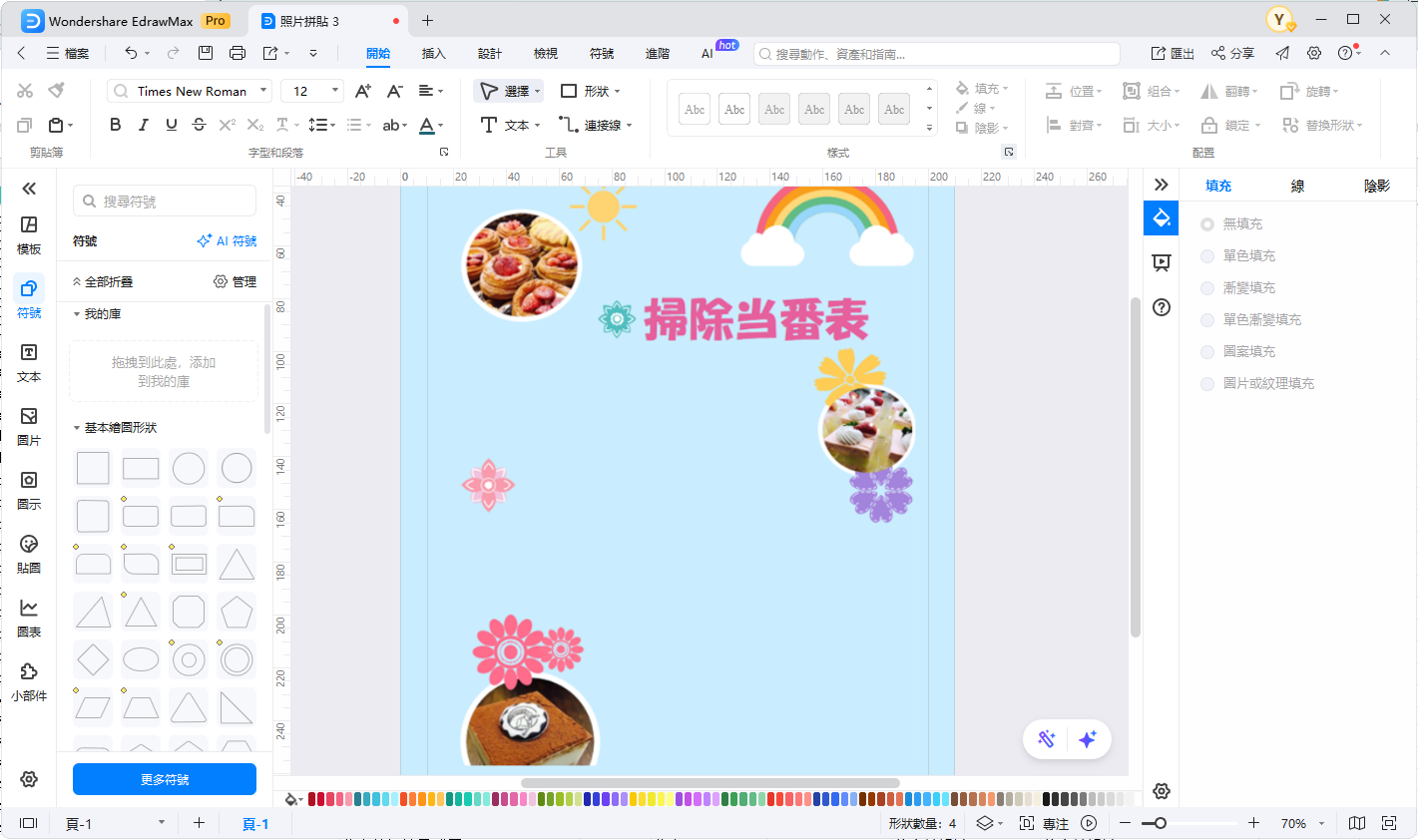Switch to the 插入 ribbon tab

433,54
